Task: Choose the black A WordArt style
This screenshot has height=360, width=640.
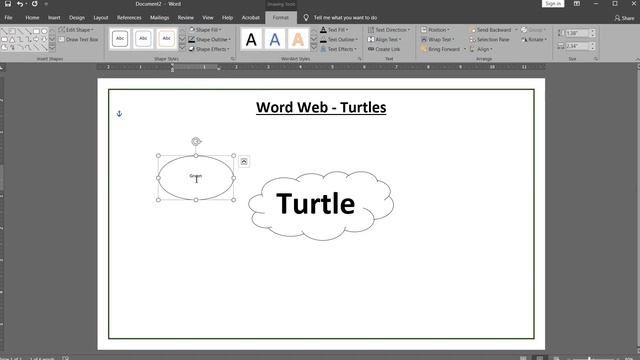Action: [x=251, y=40]
